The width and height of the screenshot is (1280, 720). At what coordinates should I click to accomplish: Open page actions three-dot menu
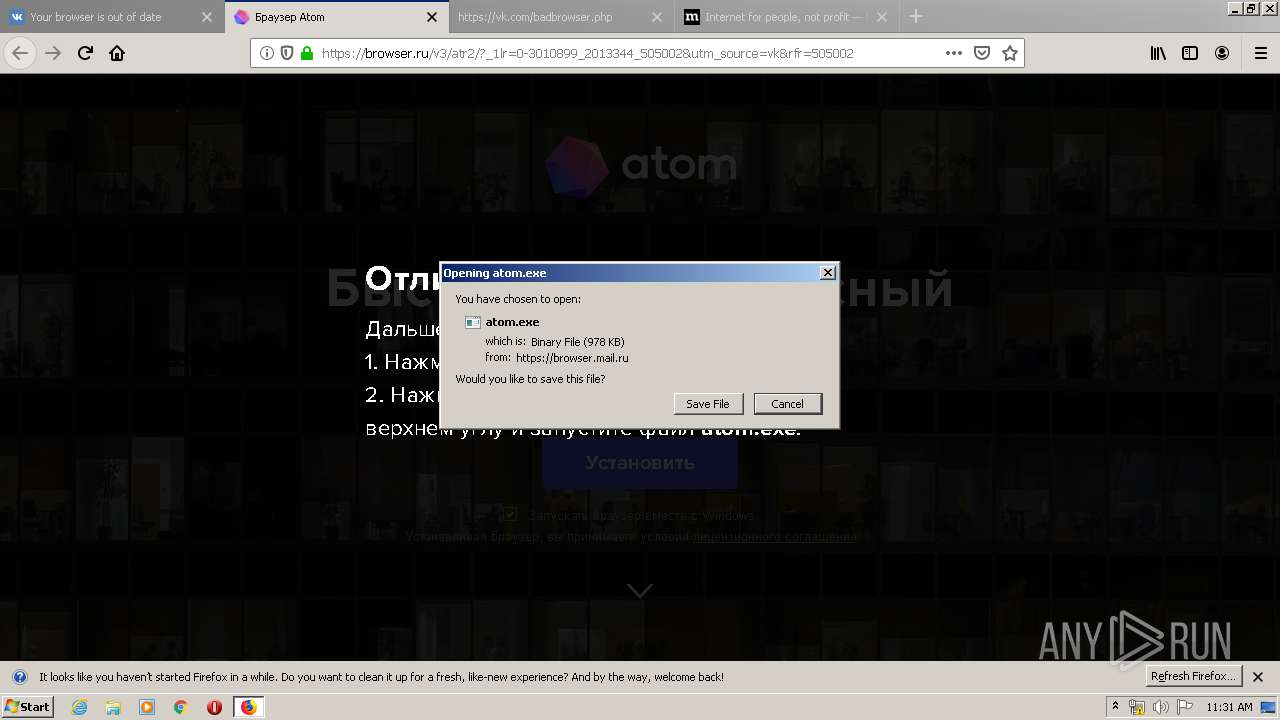coord(953,53)
